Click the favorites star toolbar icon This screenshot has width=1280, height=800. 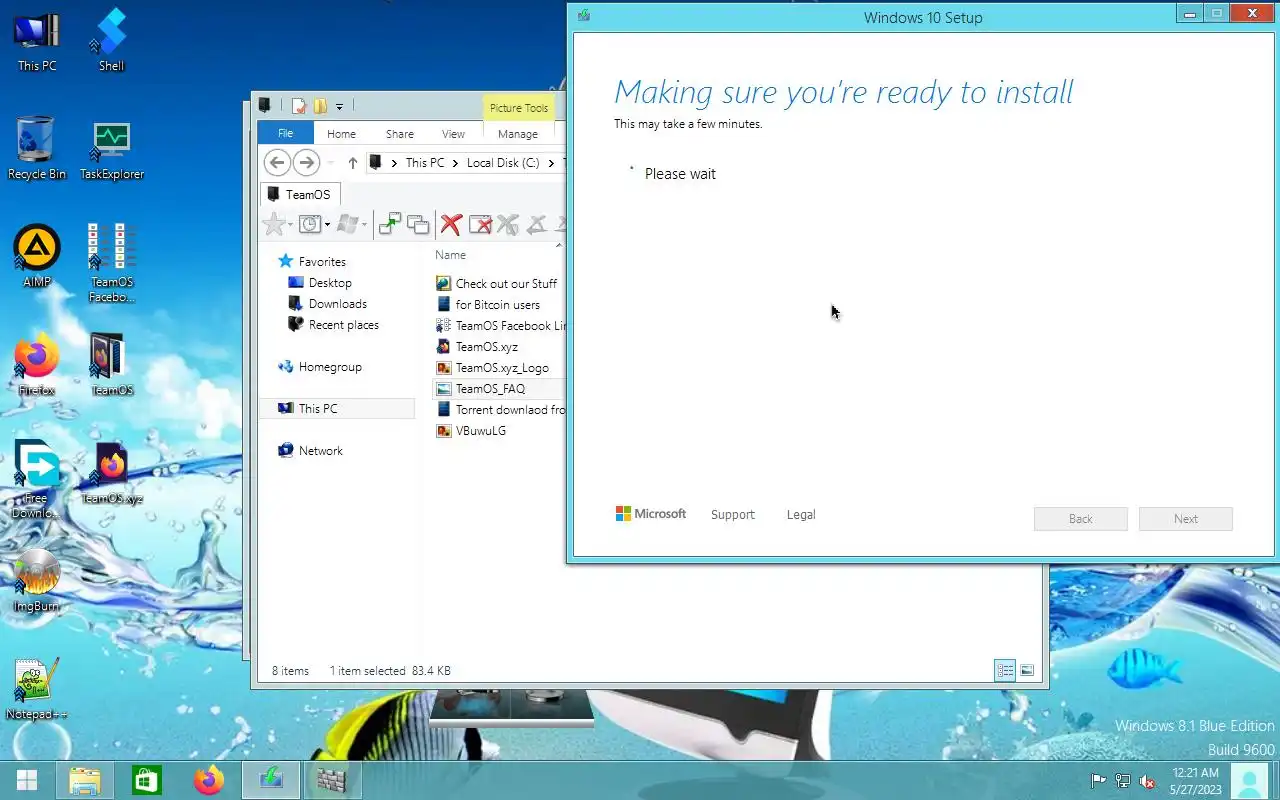(274, 224)
